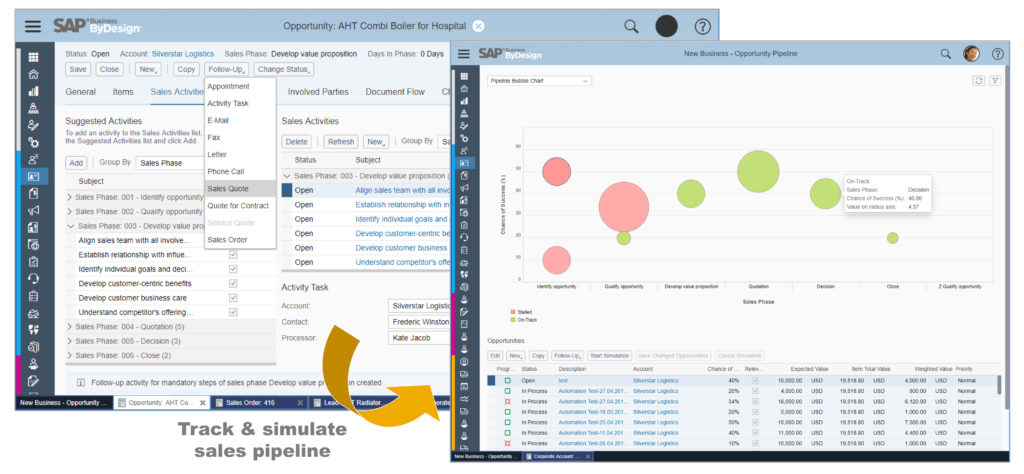Click green 'On-Track' legend swatch

(513, 319)
